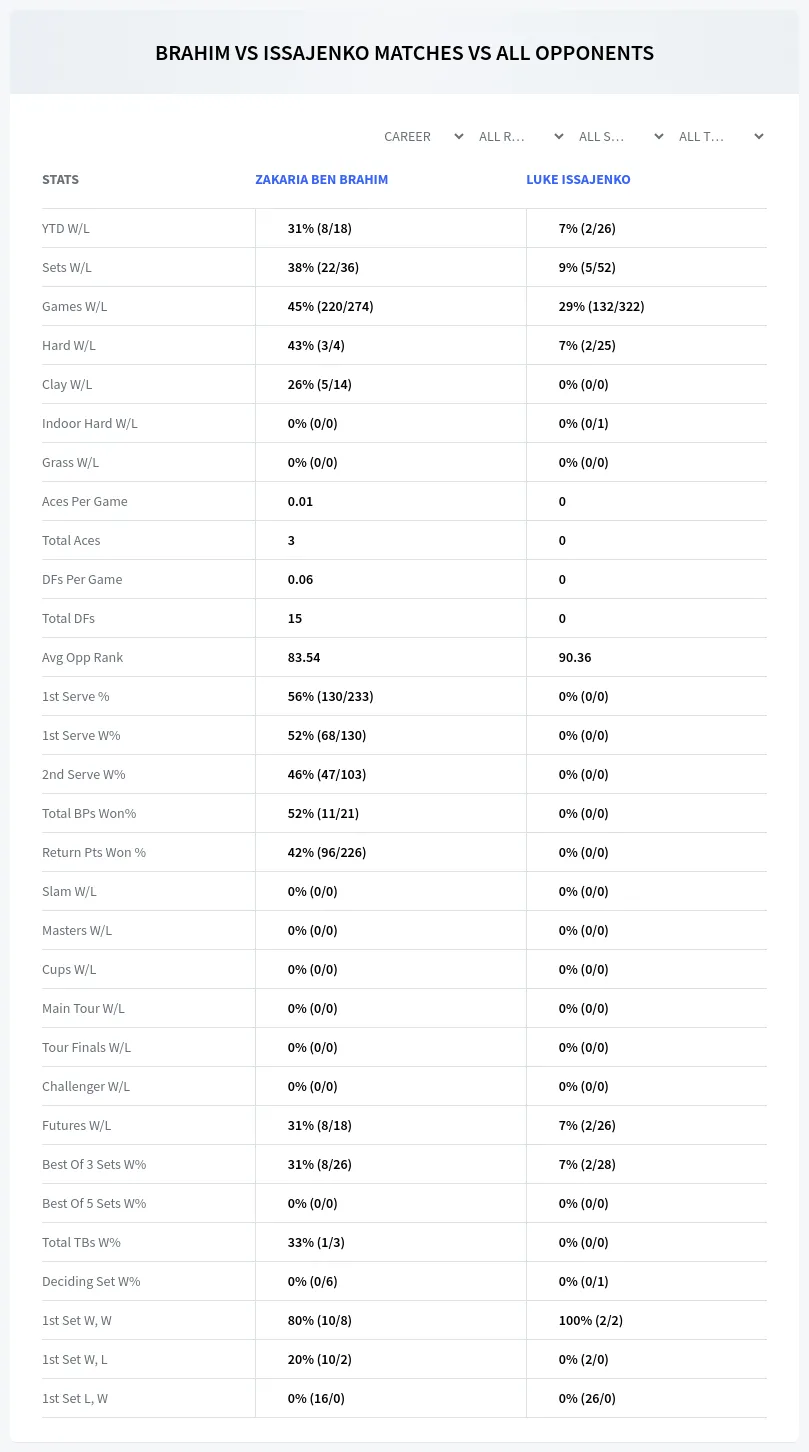The height and width of the screenshot is (1452, 809).
Task: Open the CAREER filter dropdown
Action: (x=421, y=136)
